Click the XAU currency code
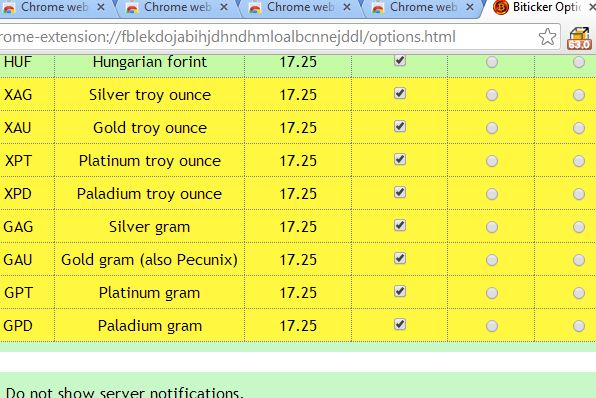Screen dimensions: 596x398 click(17, 128)
